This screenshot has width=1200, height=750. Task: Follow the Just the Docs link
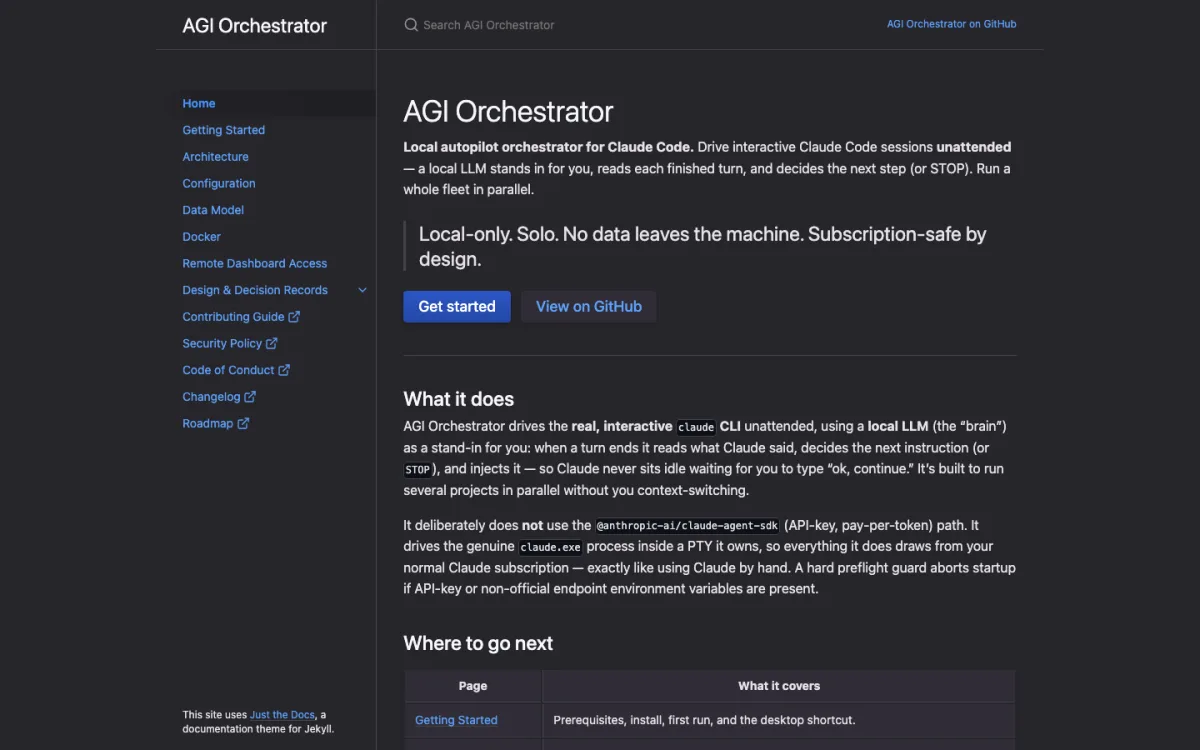(282, 715)
